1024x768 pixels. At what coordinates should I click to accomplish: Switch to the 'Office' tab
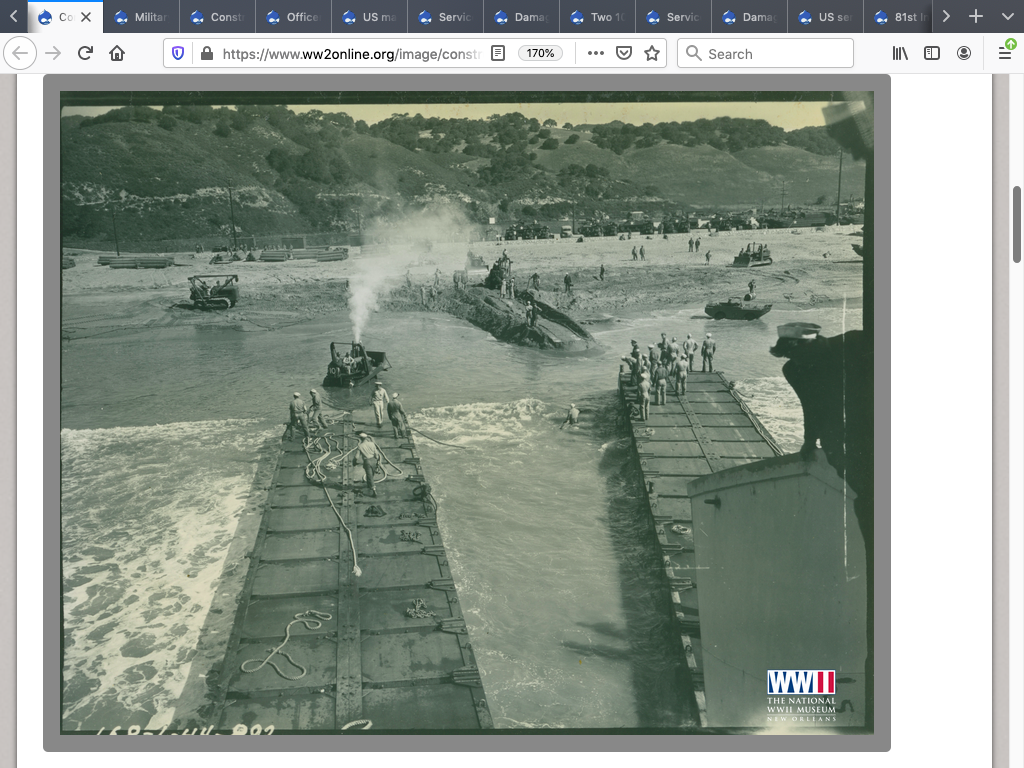[x=296, y=17]
